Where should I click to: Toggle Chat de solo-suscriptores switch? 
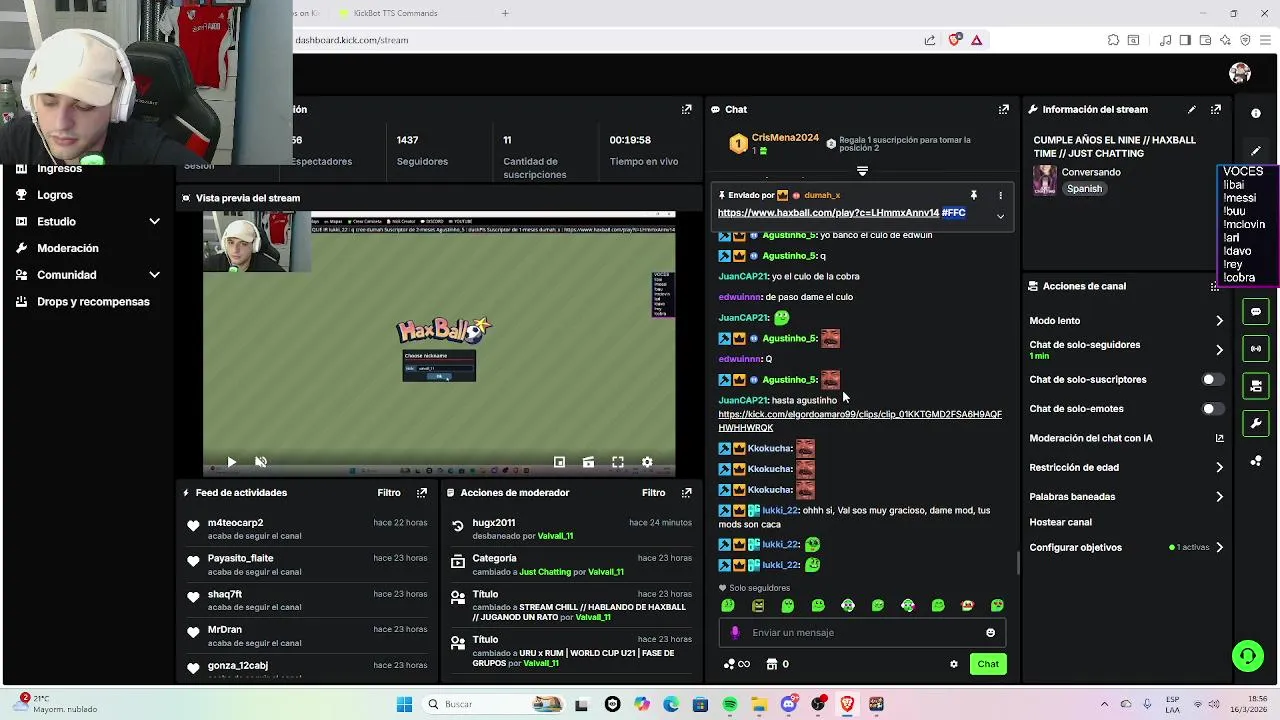1211,380
